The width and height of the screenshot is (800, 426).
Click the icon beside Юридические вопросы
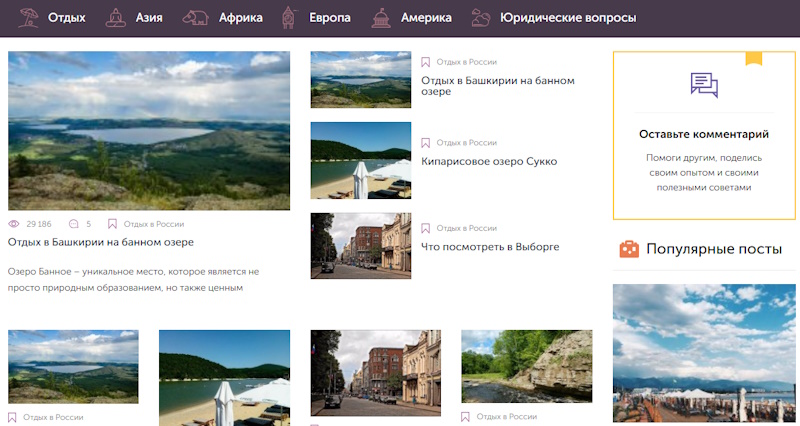point(481,18)
